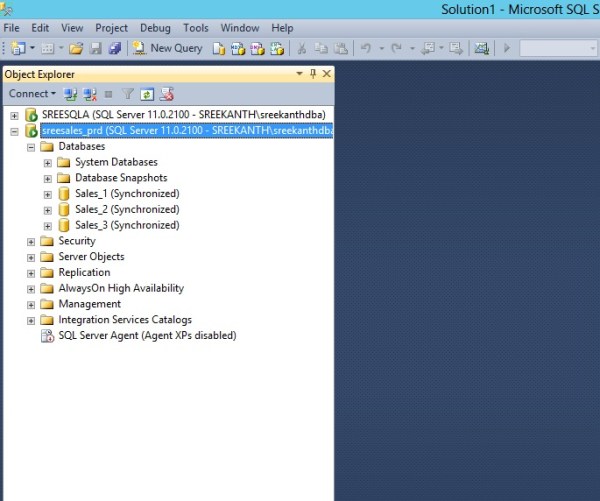Viewport: 600px width, 501px height.
Task: Open the Debug menu
Action: (x=154, y=28)
